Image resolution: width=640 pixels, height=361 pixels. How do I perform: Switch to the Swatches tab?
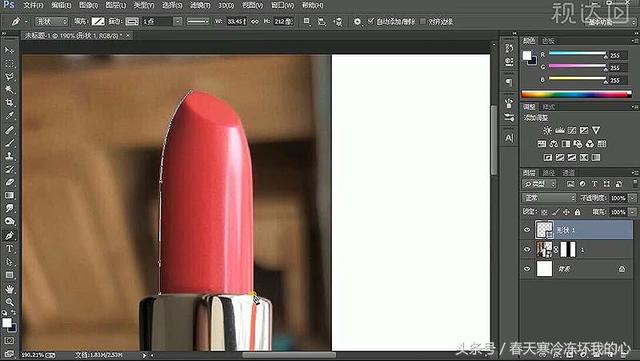tap(548, 41)
